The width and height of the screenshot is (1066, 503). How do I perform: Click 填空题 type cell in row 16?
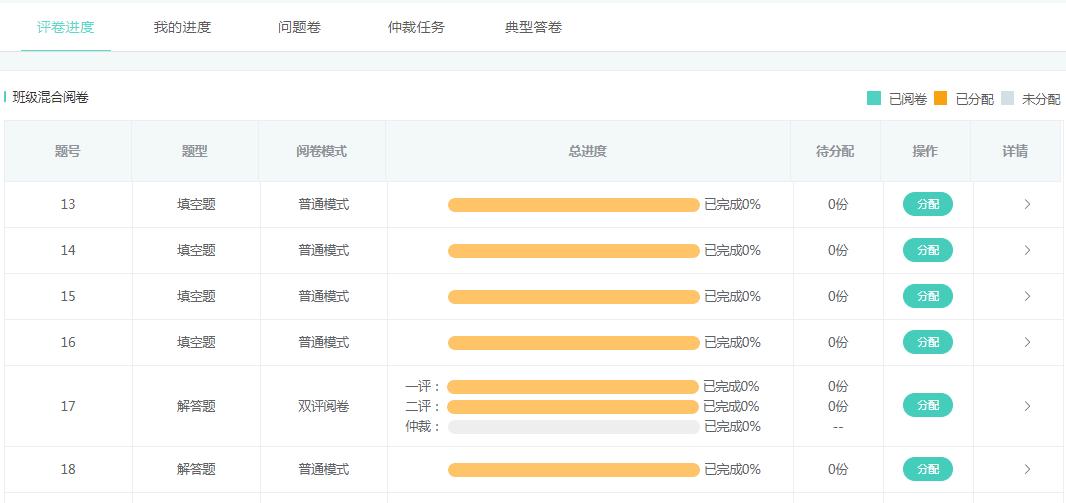pos(196,342)
